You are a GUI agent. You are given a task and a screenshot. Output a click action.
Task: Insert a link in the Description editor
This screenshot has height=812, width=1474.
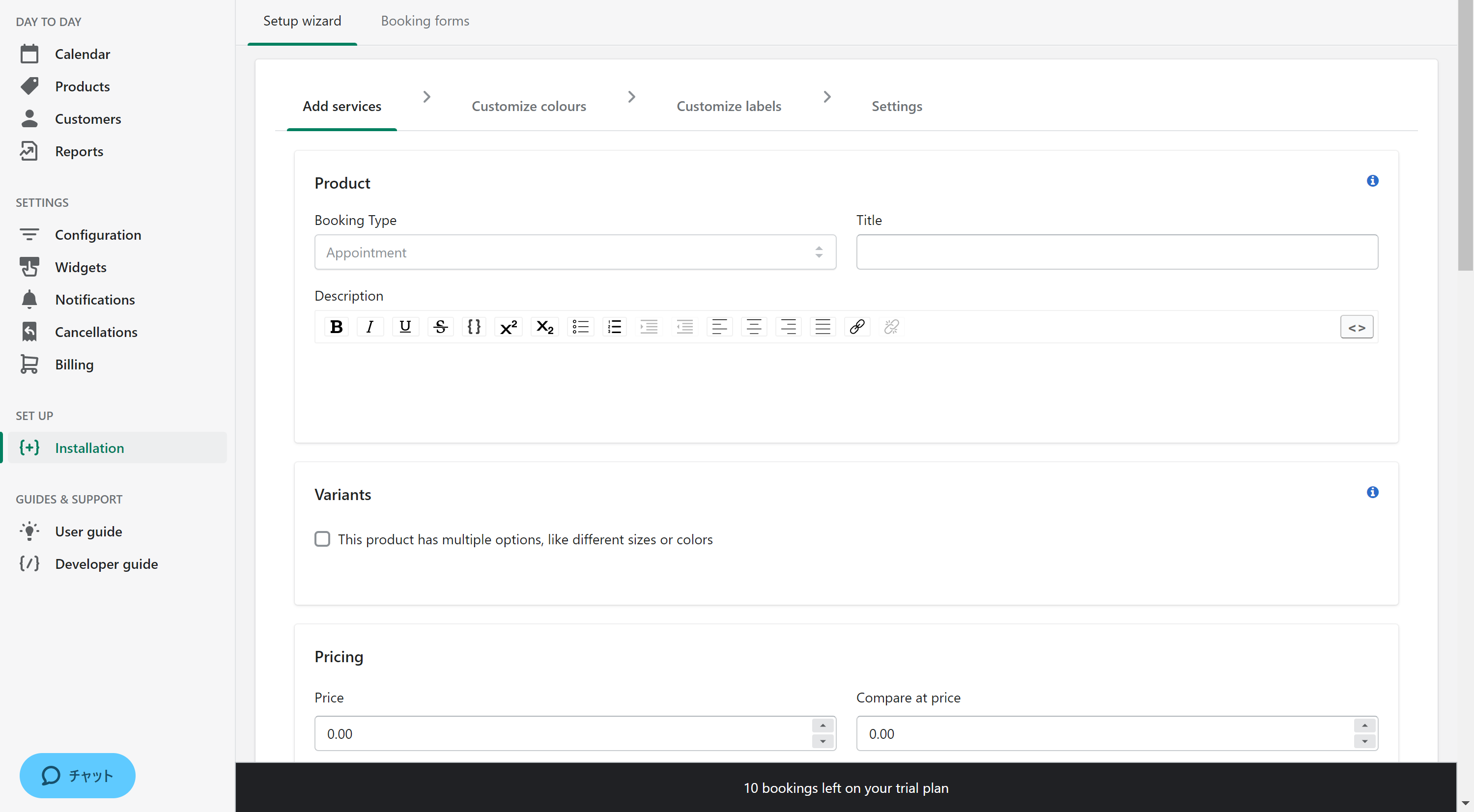[856, 327]
